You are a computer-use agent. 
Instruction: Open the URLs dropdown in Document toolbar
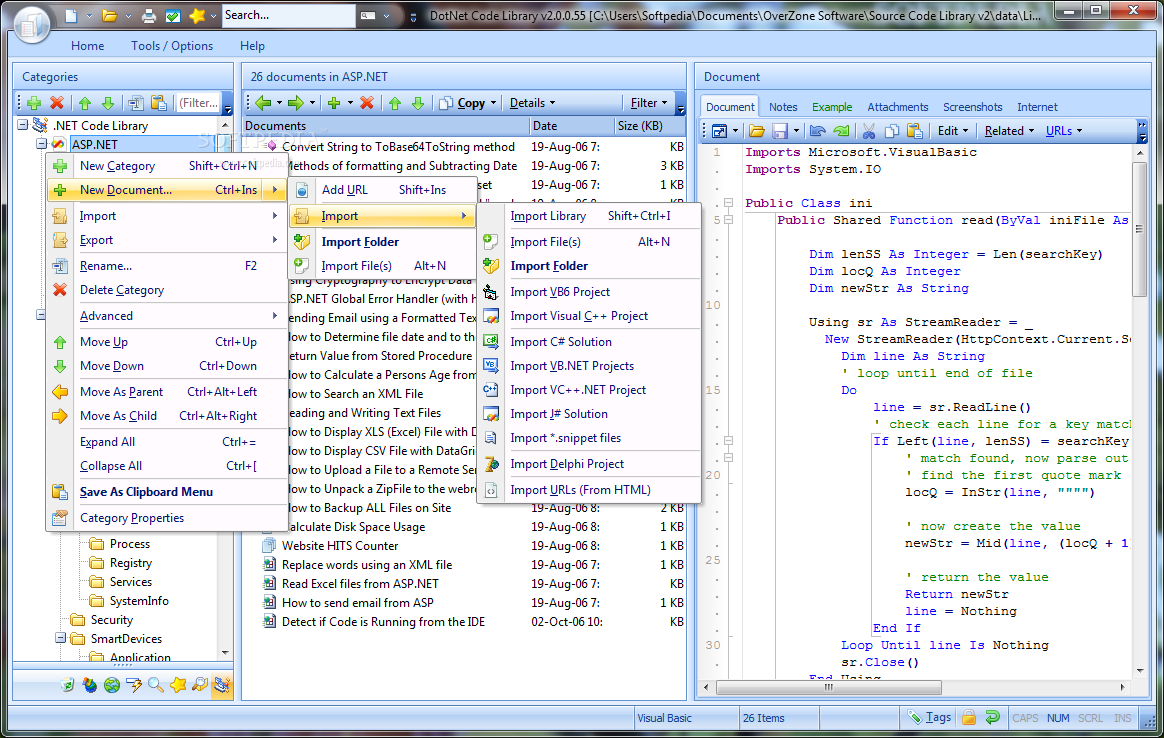1064,131
